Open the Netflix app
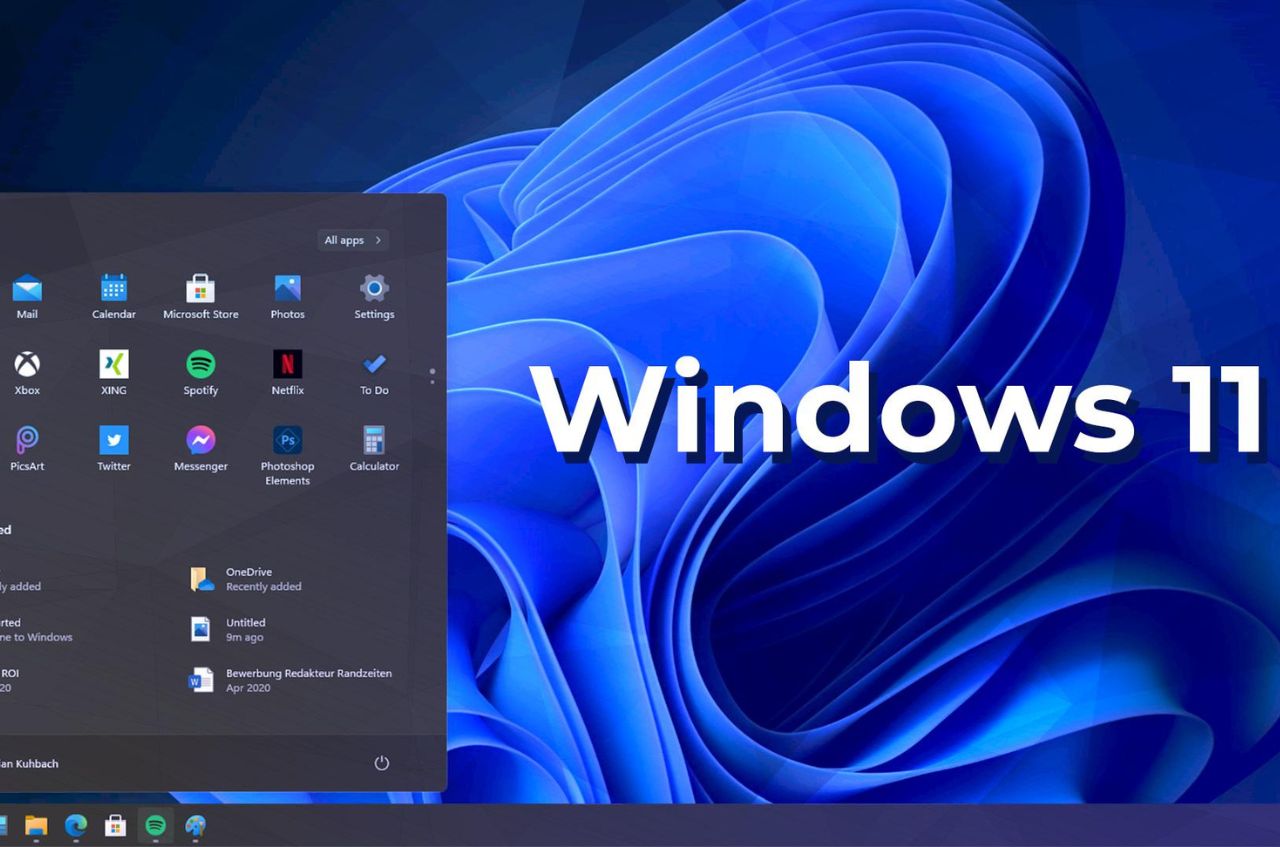Image resolution: width=1280 pixels, height=847 pixels. click(287, 373)
